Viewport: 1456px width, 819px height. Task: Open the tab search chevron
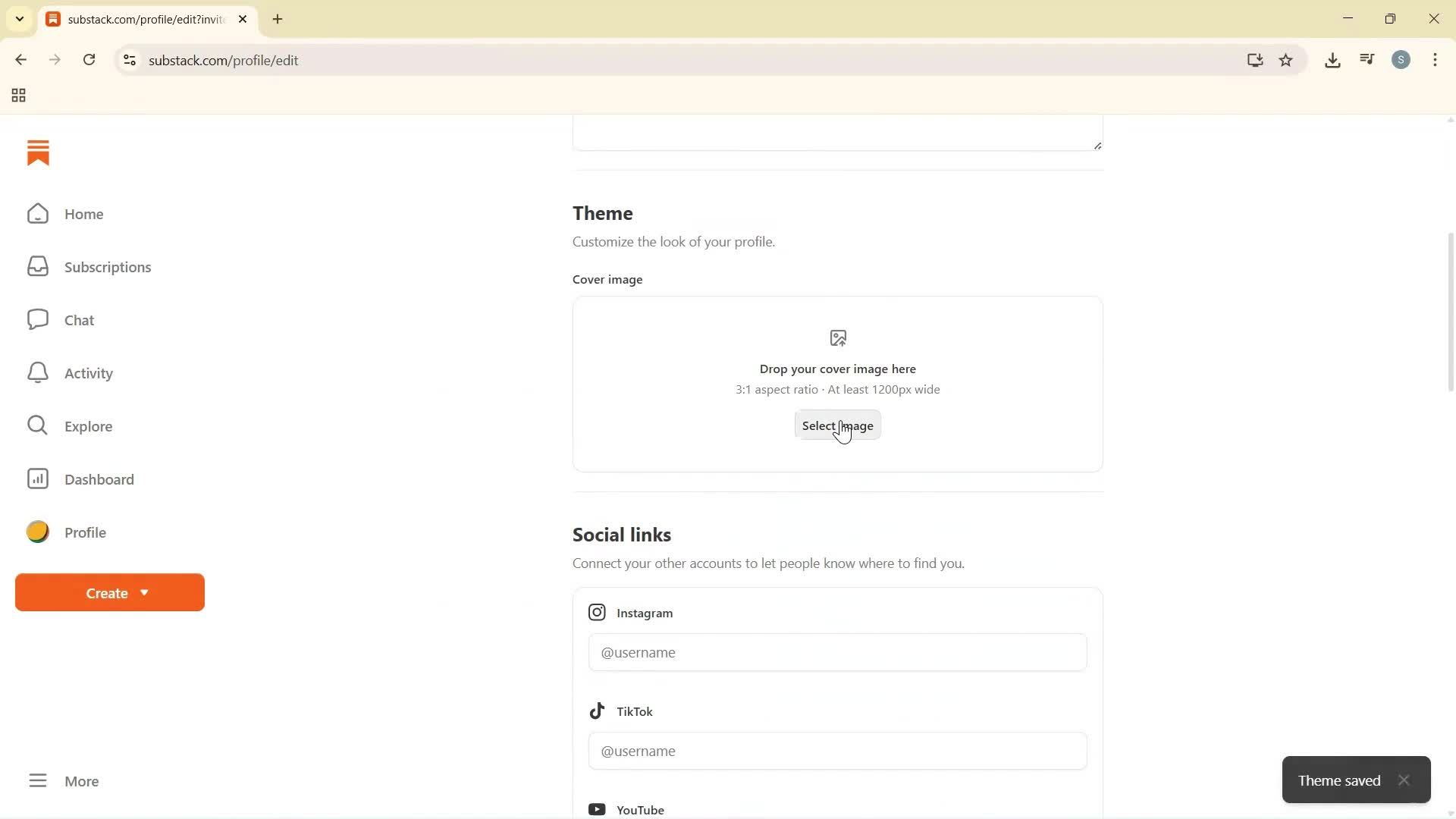20,19
